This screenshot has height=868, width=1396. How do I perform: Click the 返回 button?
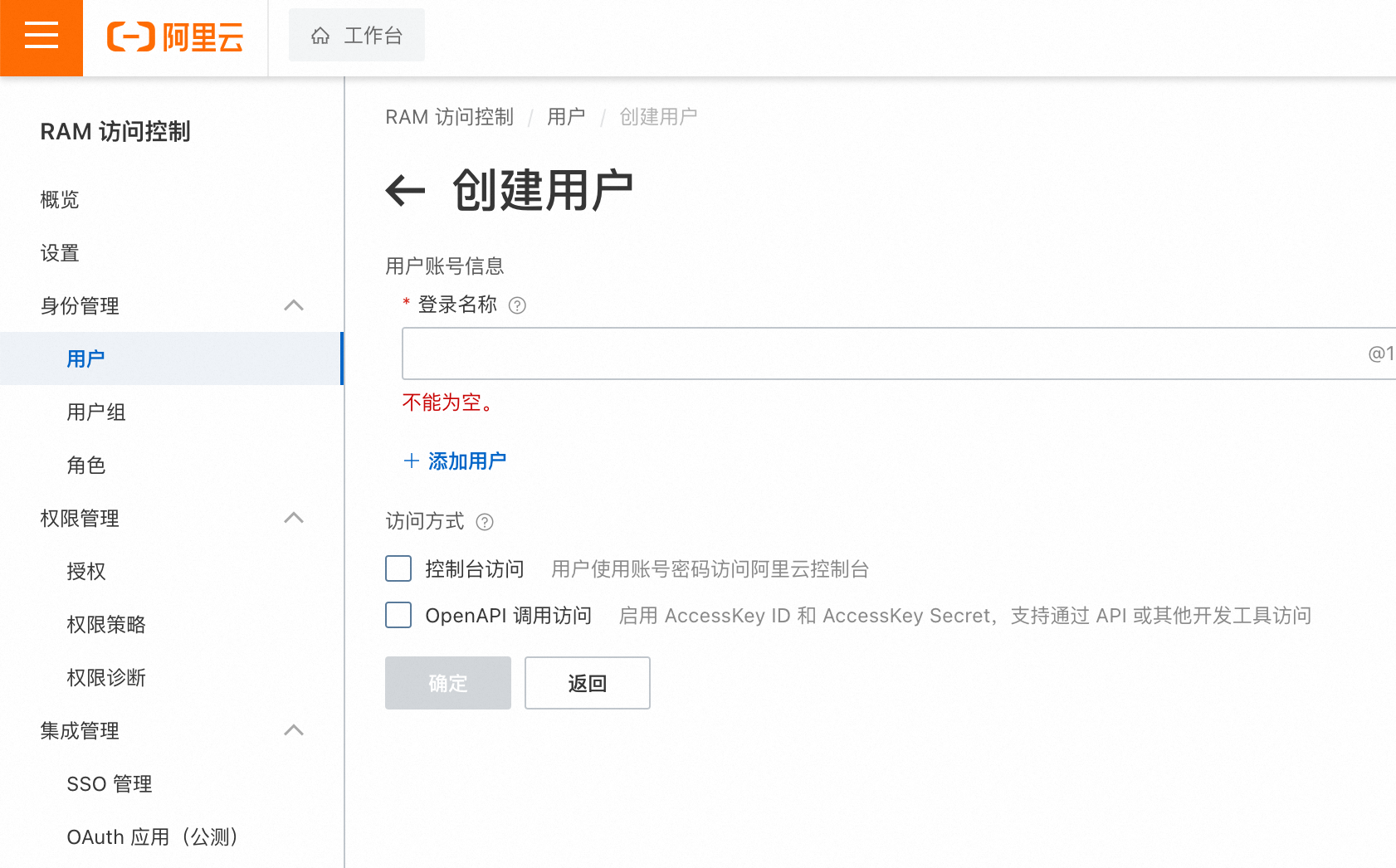587,683
